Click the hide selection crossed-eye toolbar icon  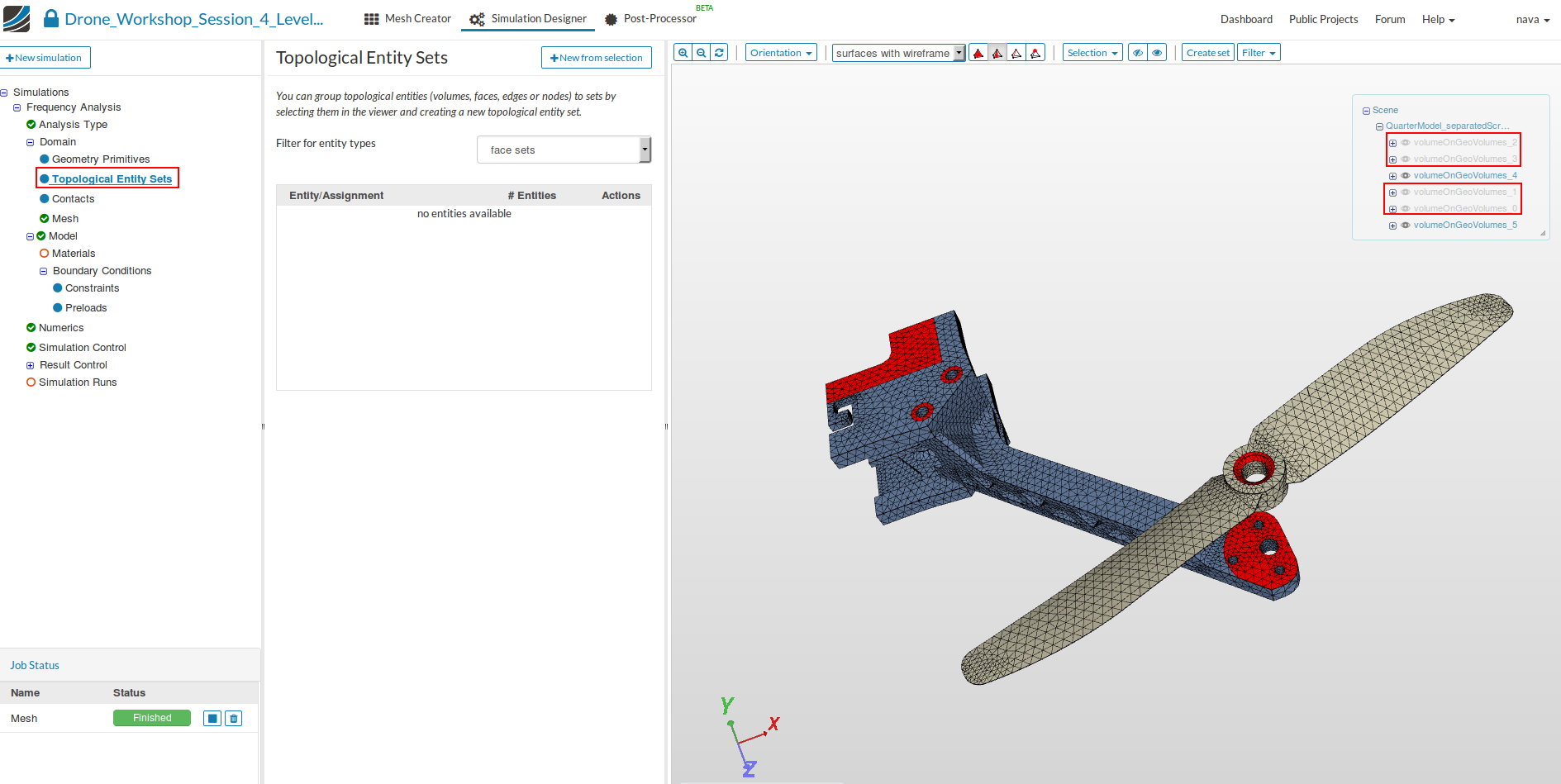[1138, 53]
